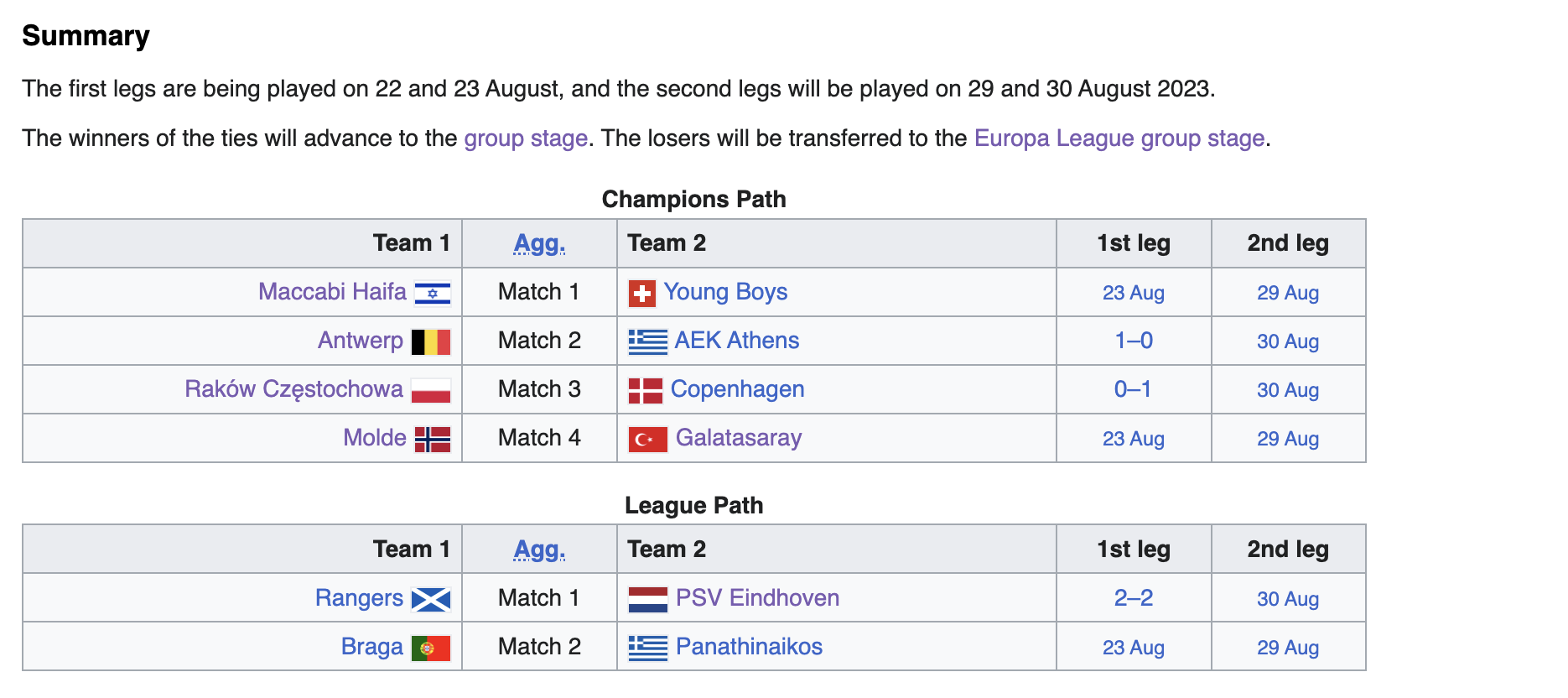Open the 2–2 Rangers first leg score
1568x698 pixels.
1134,598
